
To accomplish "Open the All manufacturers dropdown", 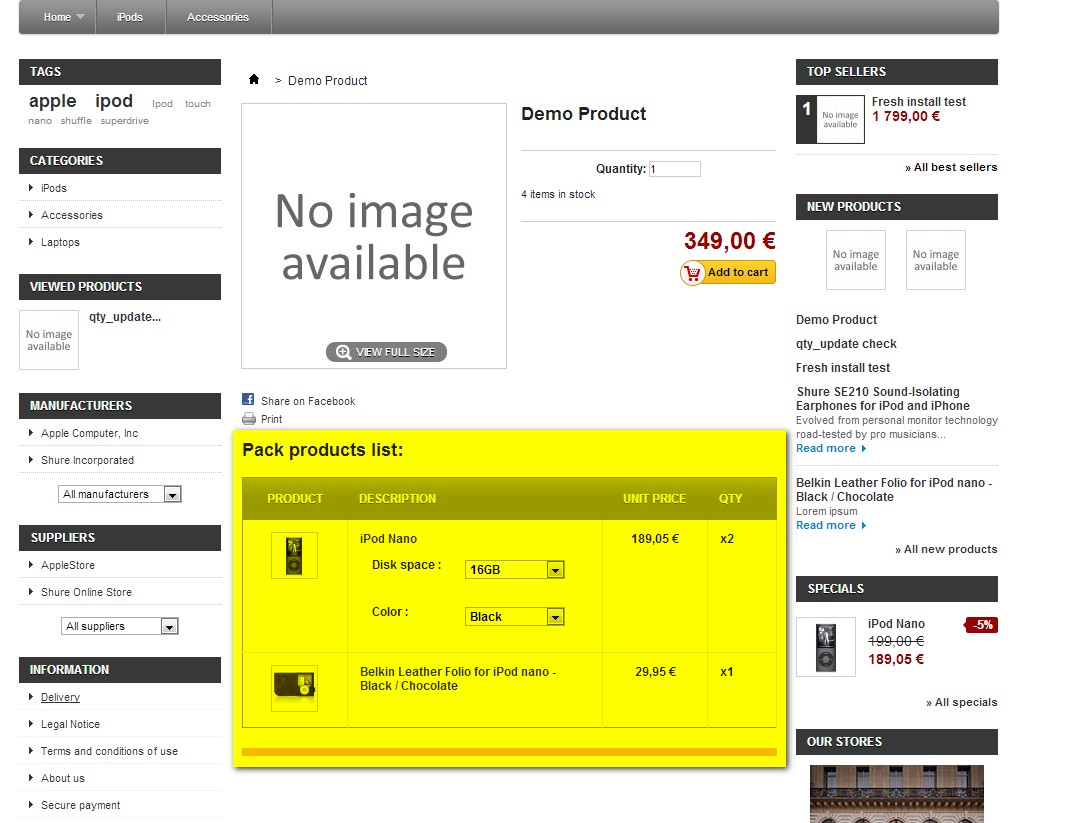I will (x=119, y=494).
